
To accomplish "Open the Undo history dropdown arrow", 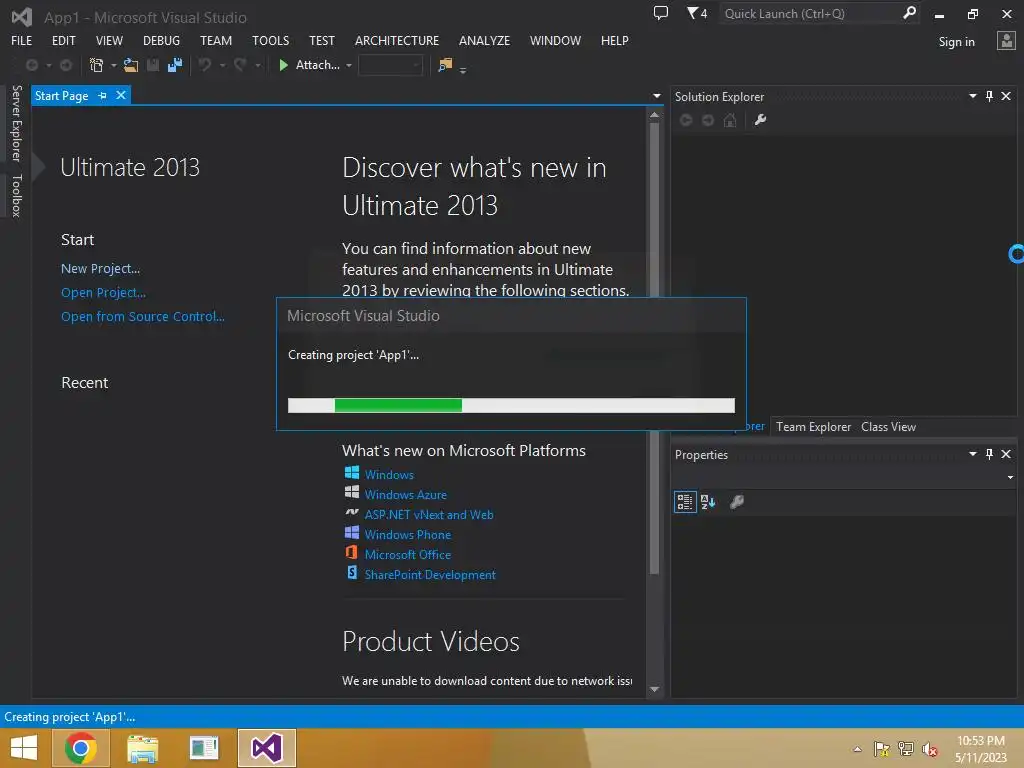I will click(x=222, y=65).
